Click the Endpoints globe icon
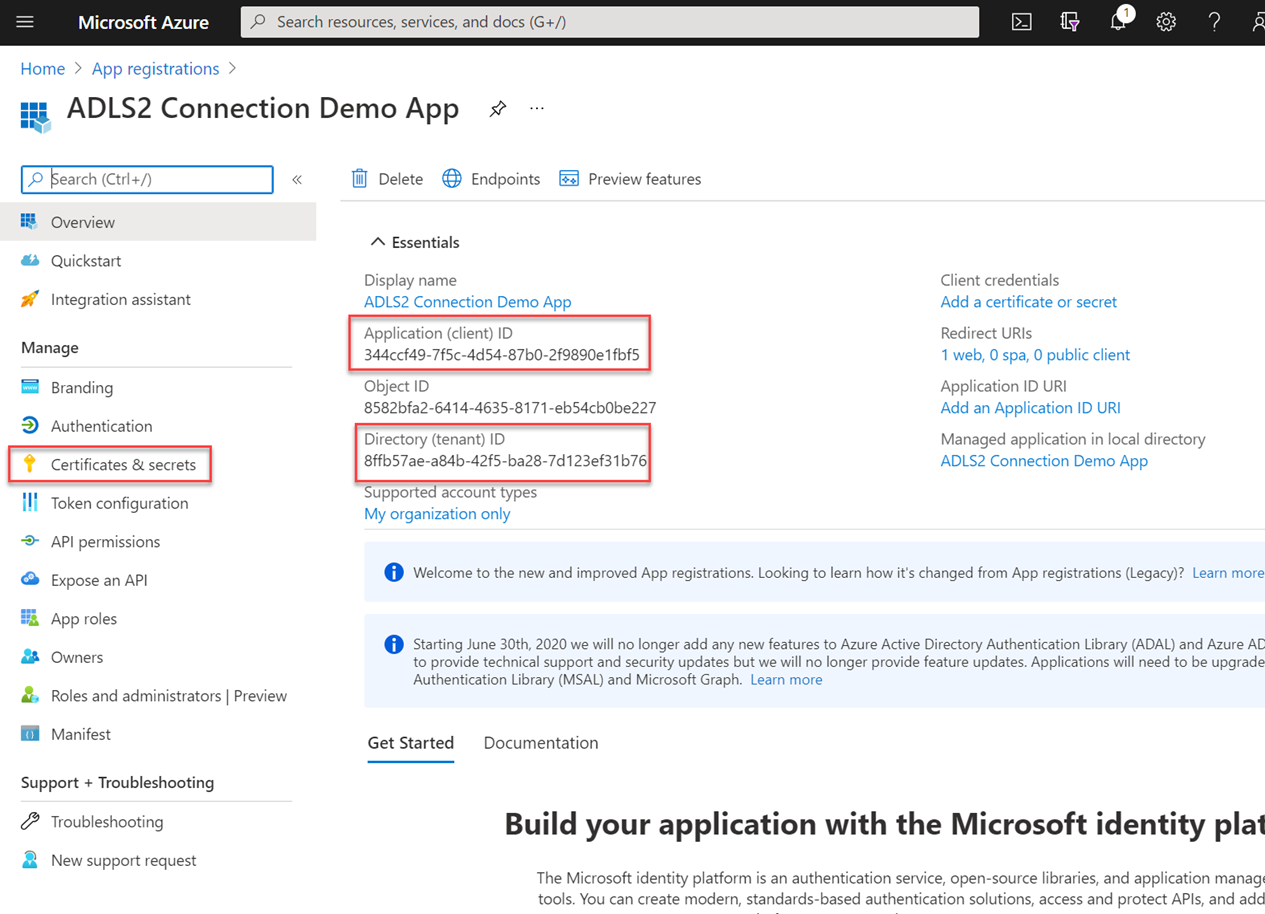Image resolution: width=1265 pixels, height=914 pixels. [452, 178]
